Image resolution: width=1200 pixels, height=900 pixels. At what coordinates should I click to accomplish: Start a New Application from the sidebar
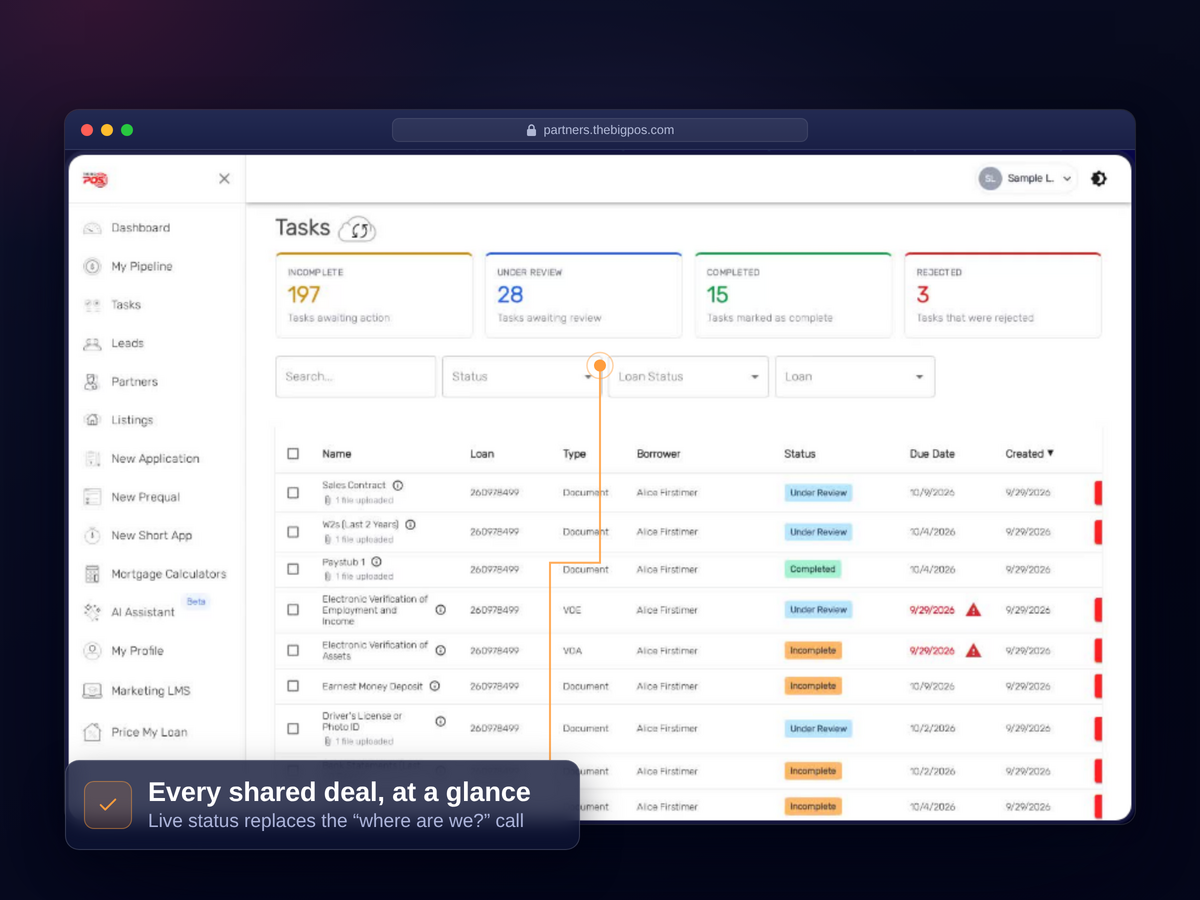pyautogui.click(x=155, y=459)
